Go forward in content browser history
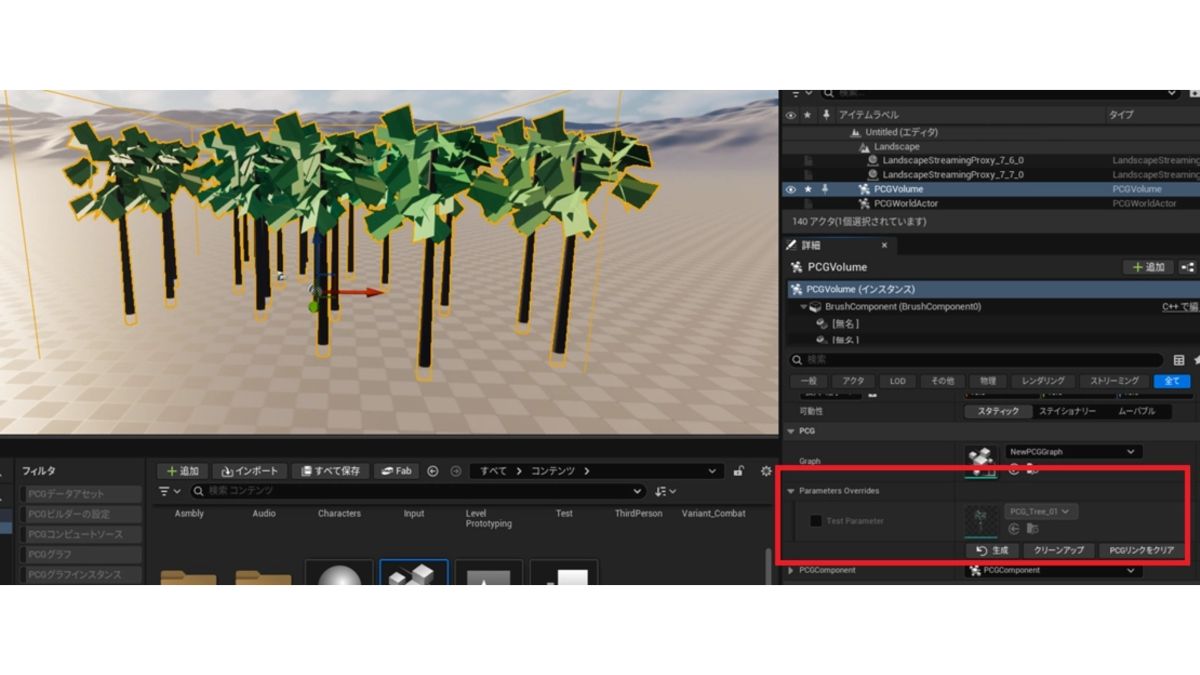The height and width of the screenshot is (675, 1200). click(455, 471)
